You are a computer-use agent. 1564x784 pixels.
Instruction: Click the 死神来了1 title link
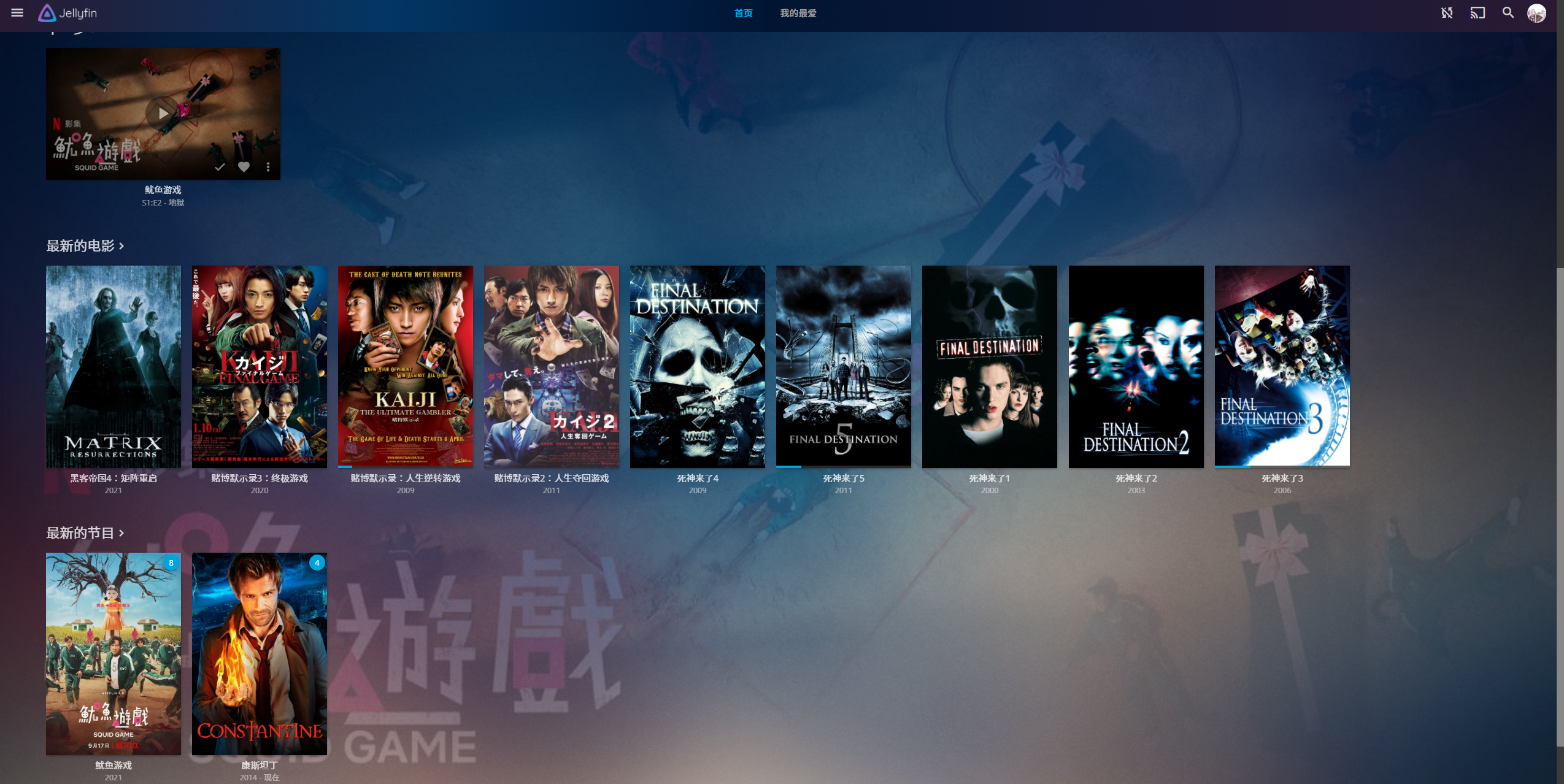tap(990, 478)
